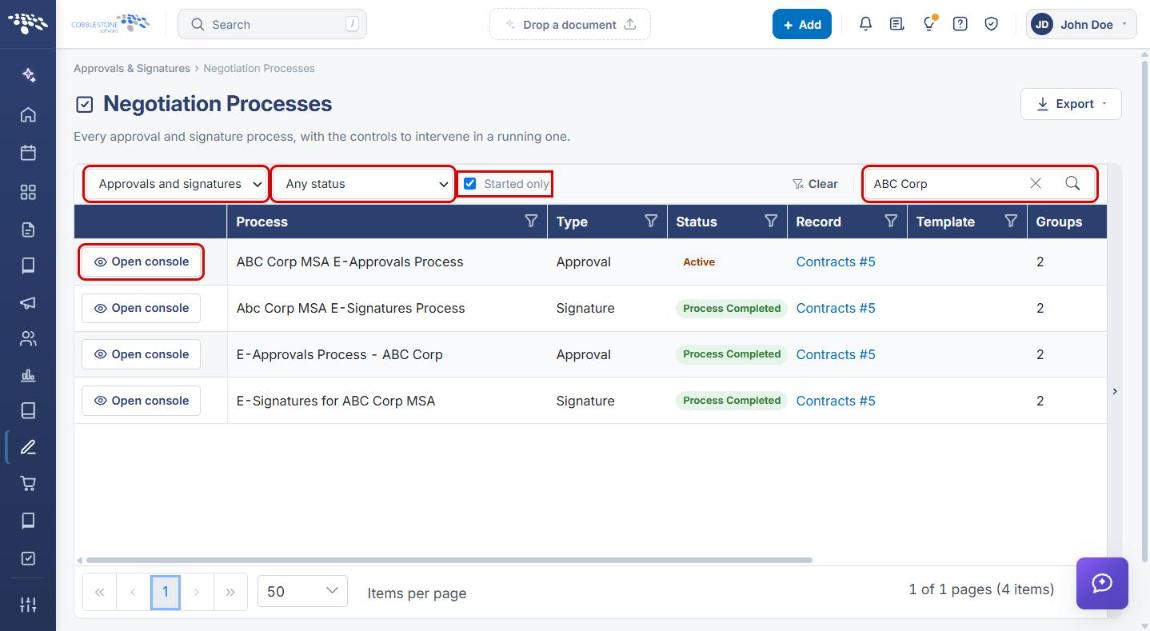1150x631 pixels.
Task: Click + Add button
Action: (x=802, y=24)
